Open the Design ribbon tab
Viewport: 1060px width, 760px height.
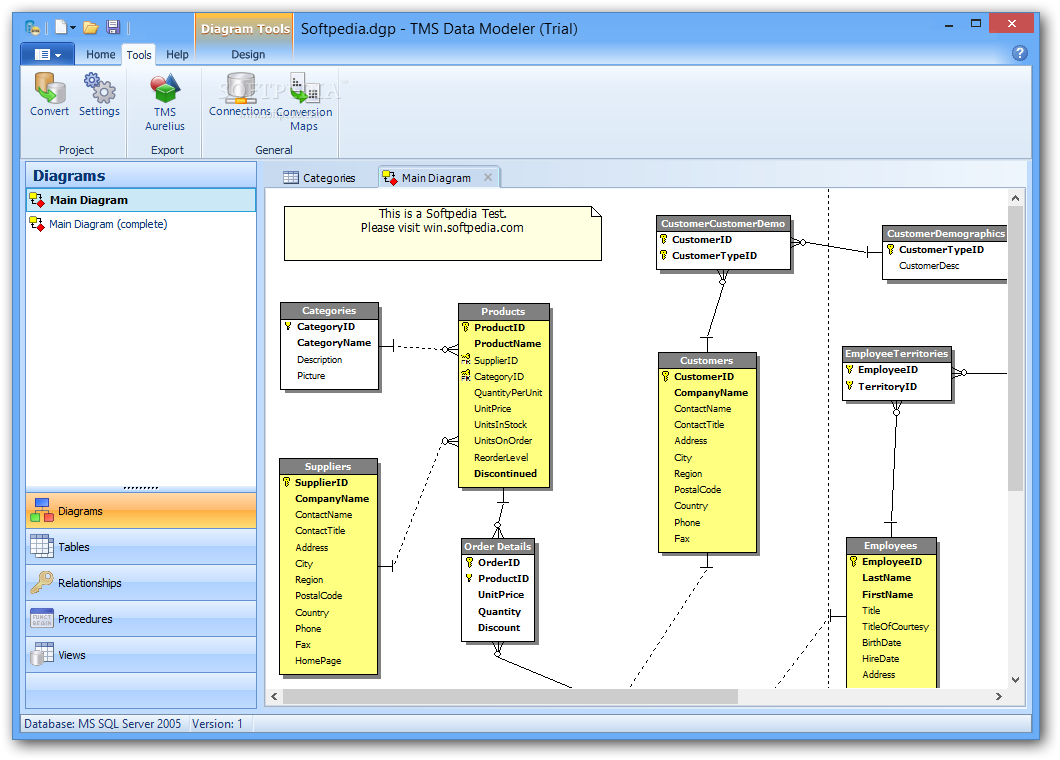248,54
